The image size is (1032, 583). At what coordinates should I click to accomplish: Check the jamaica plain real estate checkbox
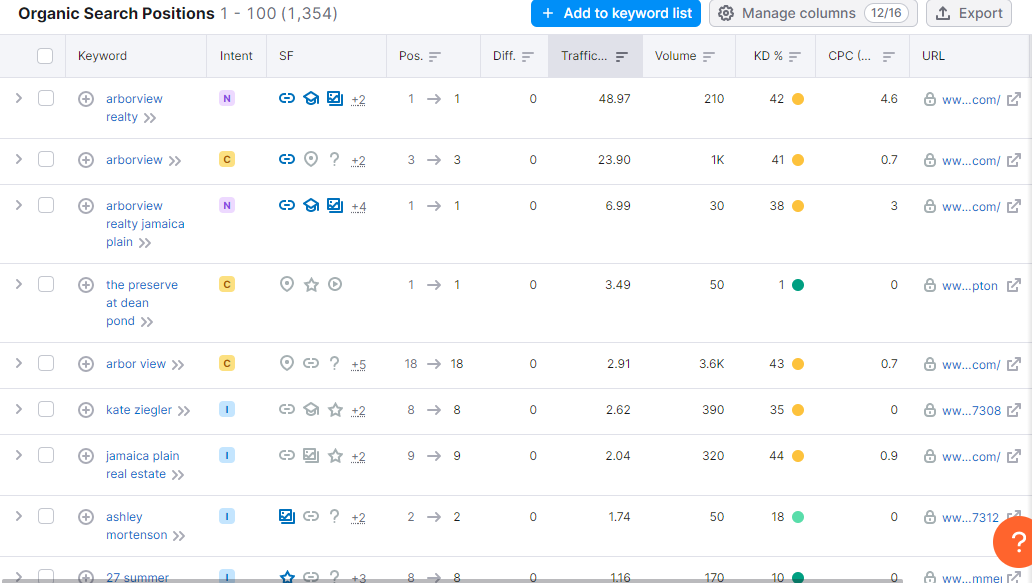coord(45,455)
